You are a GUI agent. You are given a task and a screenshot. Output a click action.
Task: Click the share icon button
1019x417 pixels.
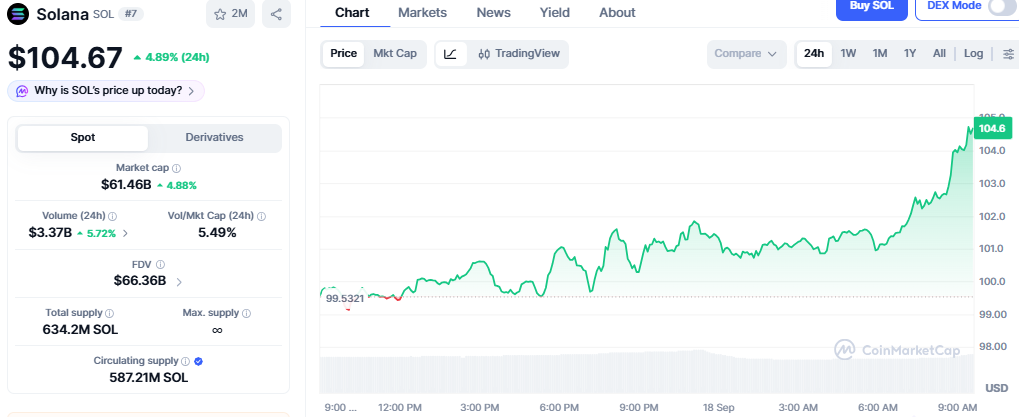pos(276,14)
